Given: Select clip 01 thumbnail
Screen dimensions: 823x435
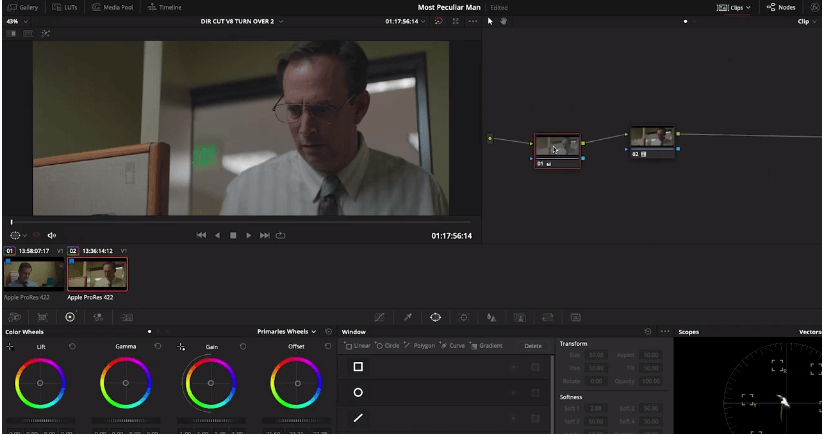Looking at the screenshot, I should (34, 274).
